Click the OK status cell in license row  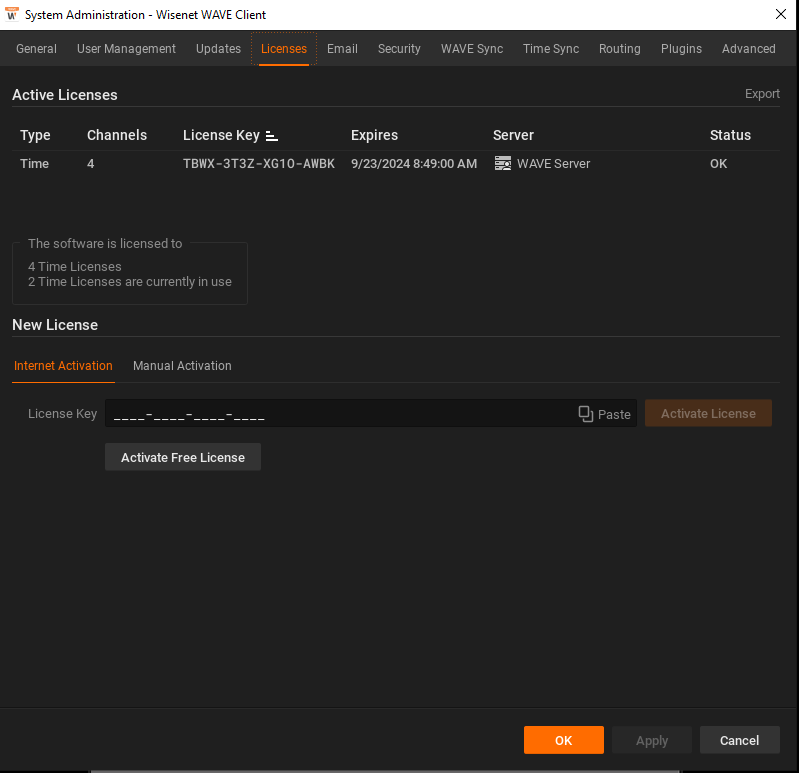[x=718, y=164]
